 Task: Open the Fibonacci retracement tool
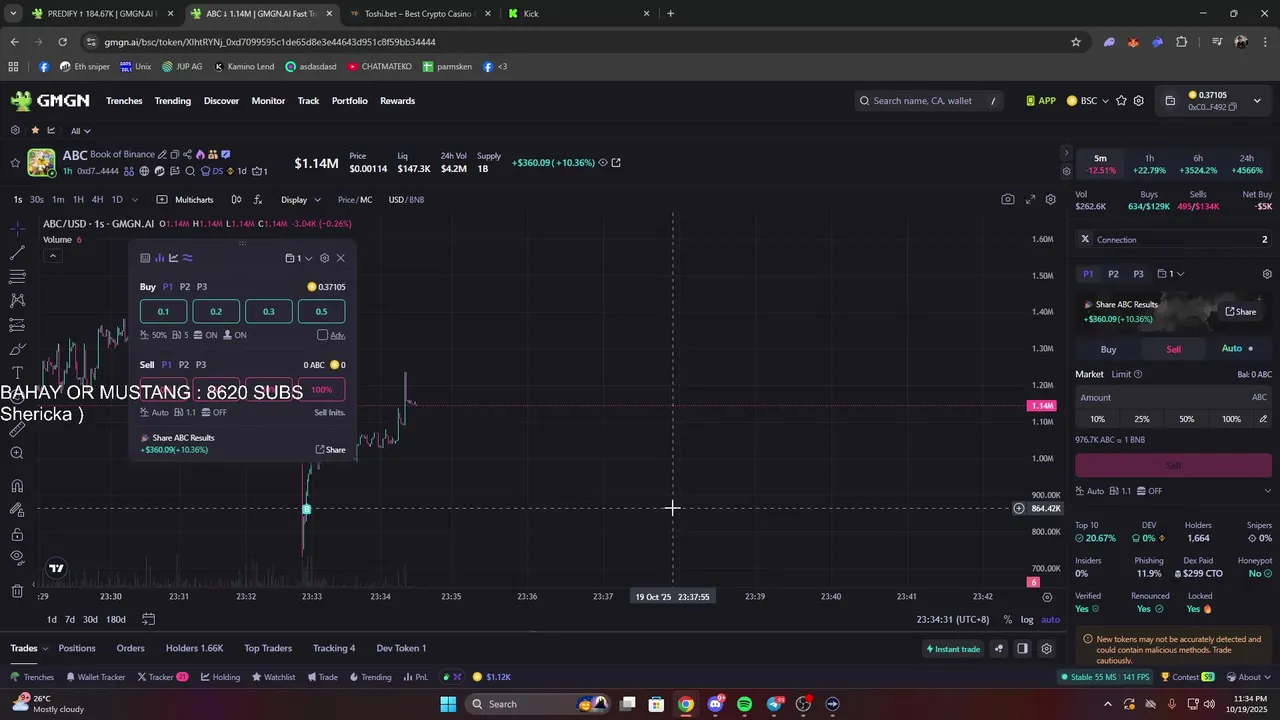(x=17, y=276)
